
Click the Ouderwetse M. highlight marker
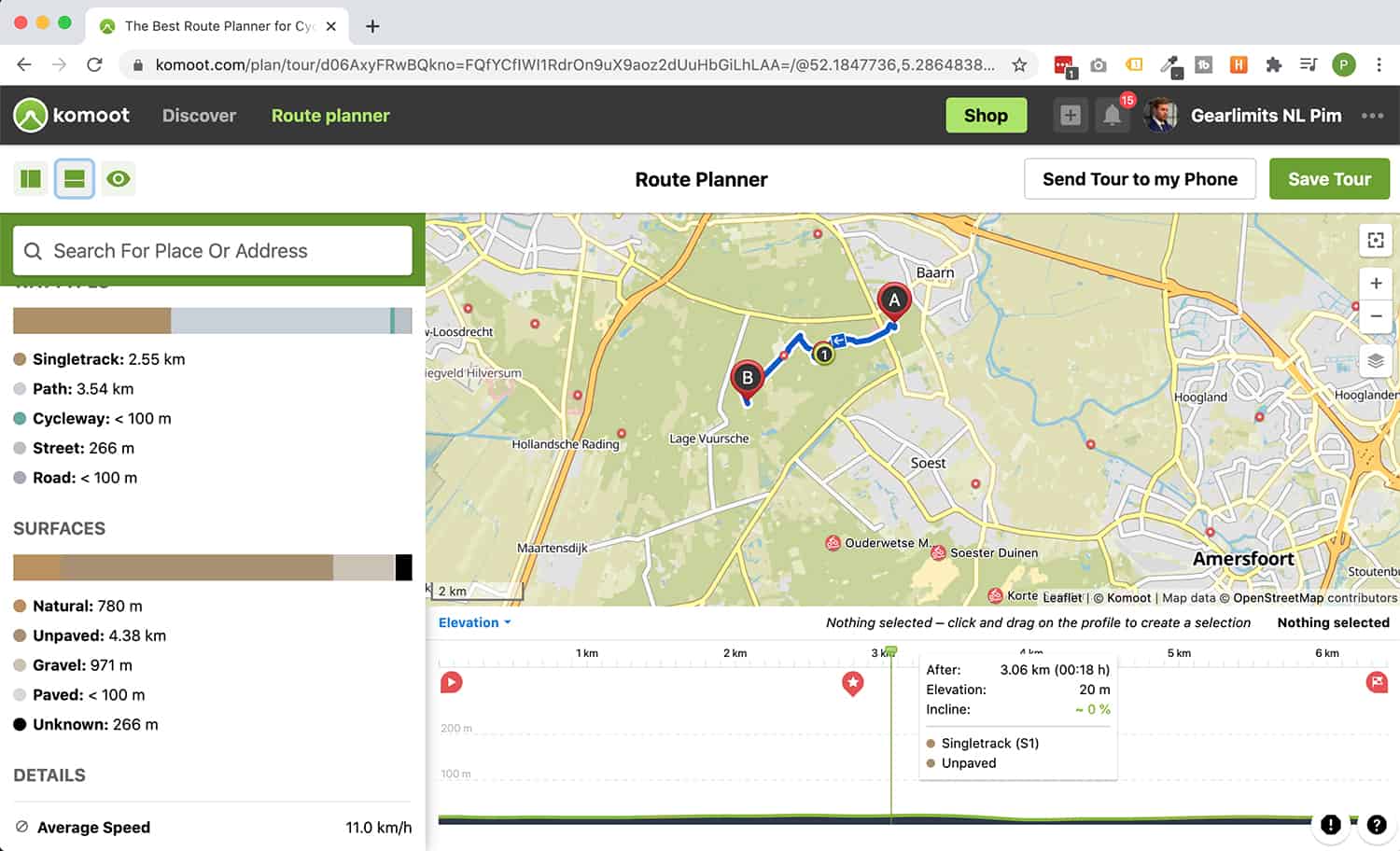coord(833,543)
